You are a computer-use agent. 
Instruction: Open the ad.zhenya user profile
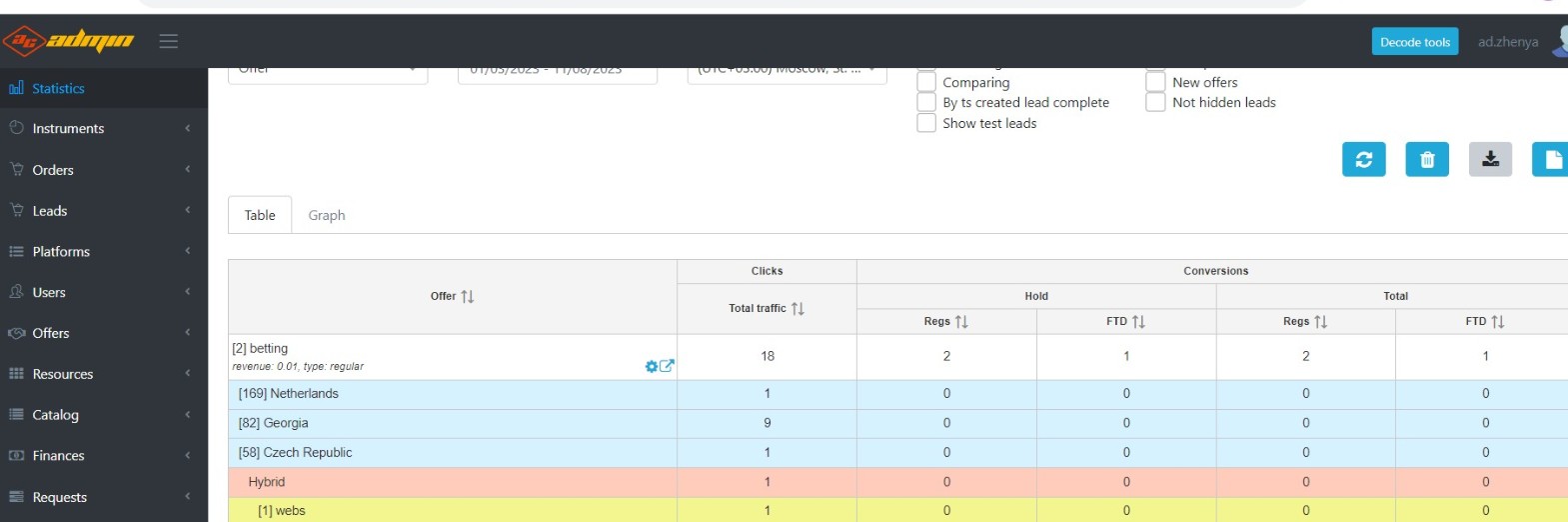click(x=1508, y=42)
